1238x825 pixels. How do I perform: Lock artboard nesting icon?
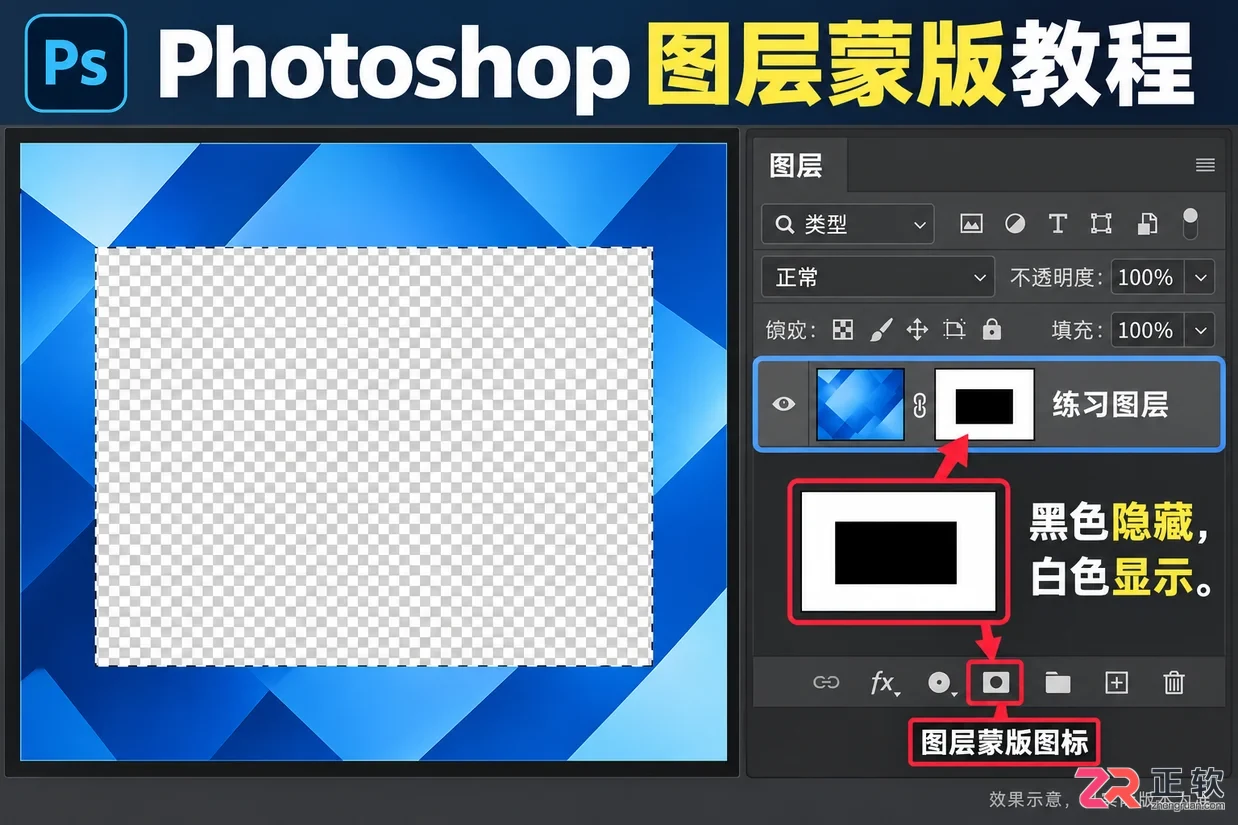click(954, 330)
